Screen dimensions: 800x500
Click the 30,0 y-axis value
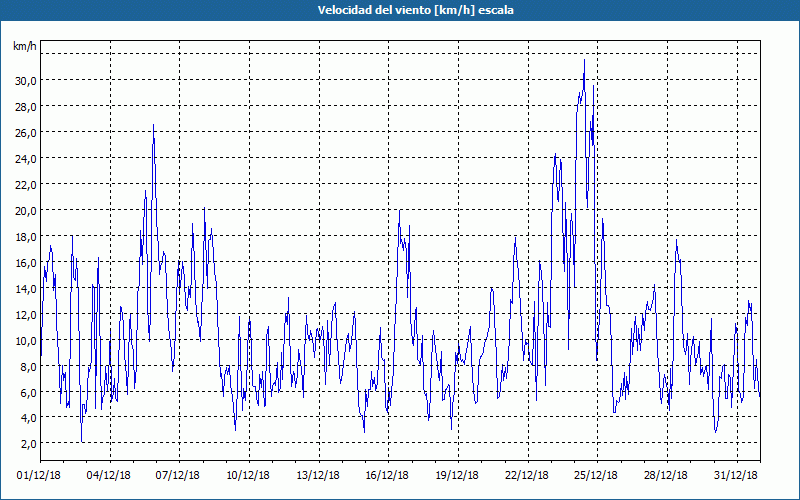[x=26, y=81]
